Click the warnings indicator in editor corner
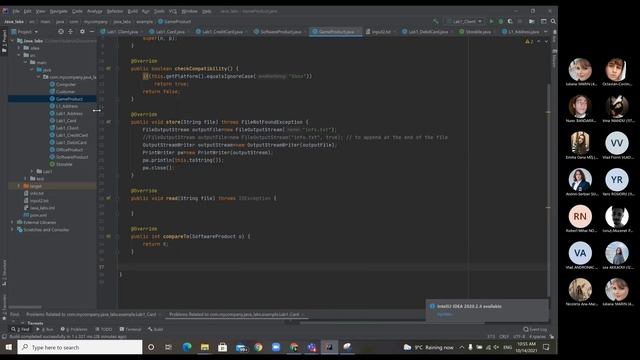This screenshot has width=640, height=360. (529, 41)
